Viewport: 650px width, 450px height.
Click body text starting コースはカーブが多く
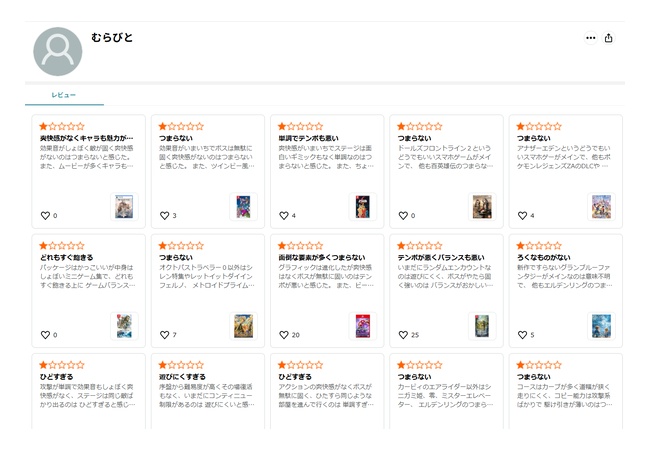565,396
